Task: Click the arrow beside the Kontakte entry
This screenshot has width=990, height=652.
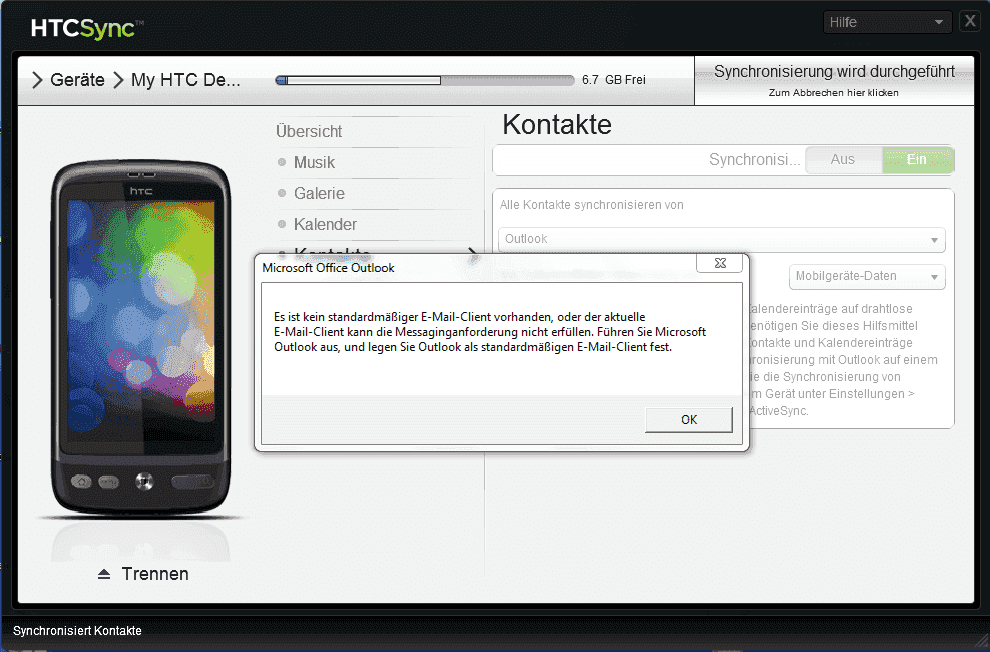Action: click(472, 254)
